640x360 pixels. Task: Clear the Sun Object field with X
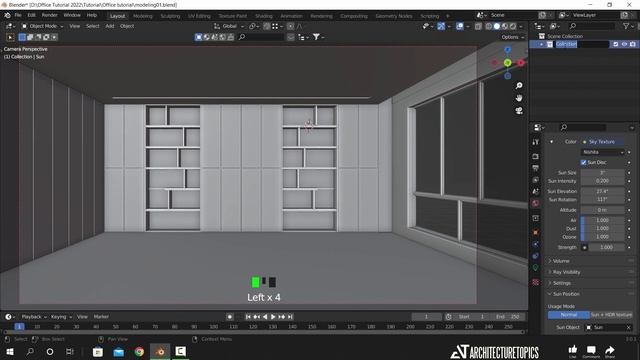[x=628, y=327]
